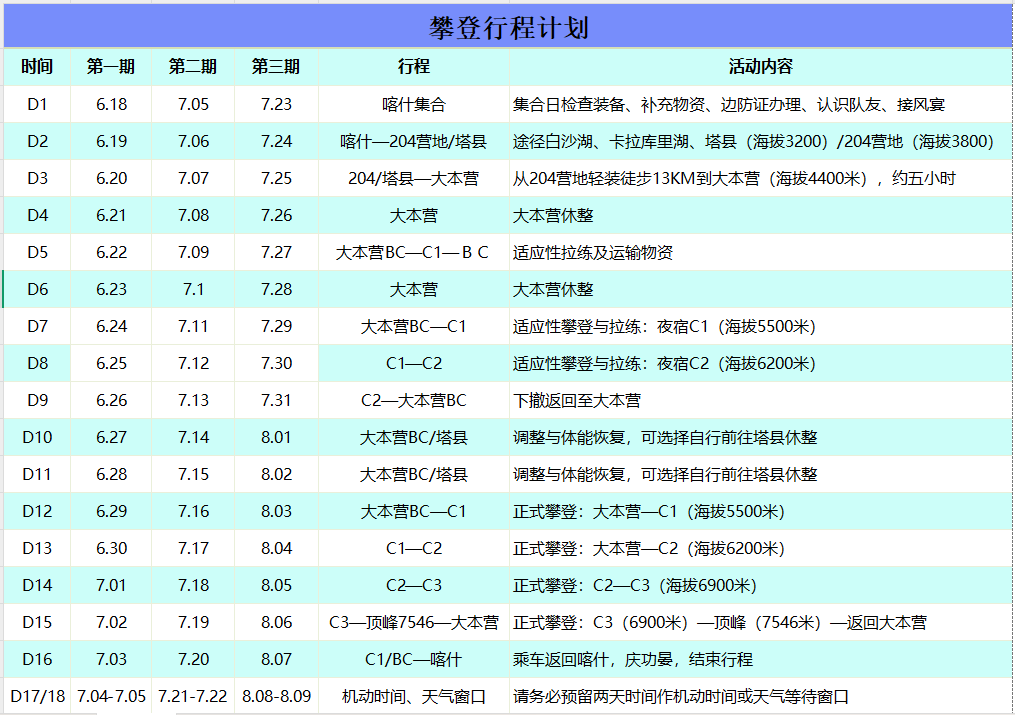This screenshot has width=1015, height=715.
Task: Click the date cell 6.19
Action: (111, 141)
